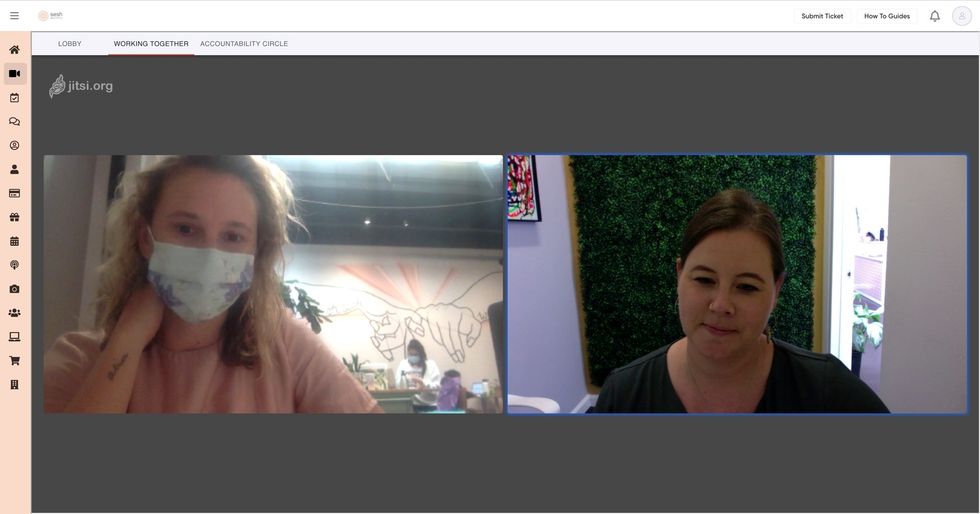Select the Working Together tab

(x=151, y=44)
